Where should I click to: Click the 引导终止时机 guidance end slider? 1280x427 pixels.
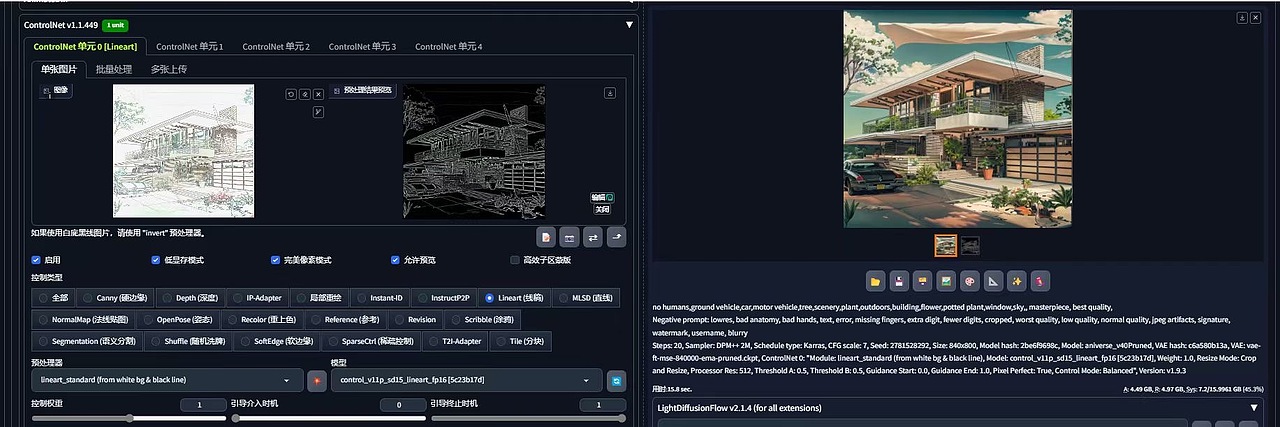coord(529,419)
